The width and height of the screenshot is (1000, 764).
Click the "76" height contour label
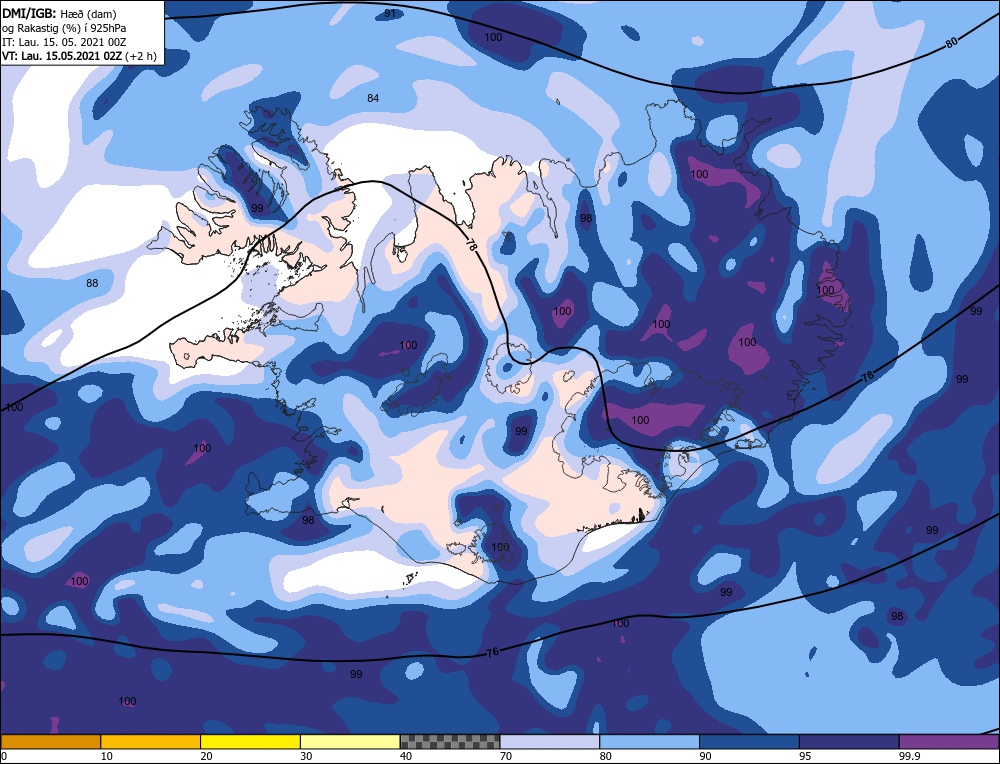point(492,652)
